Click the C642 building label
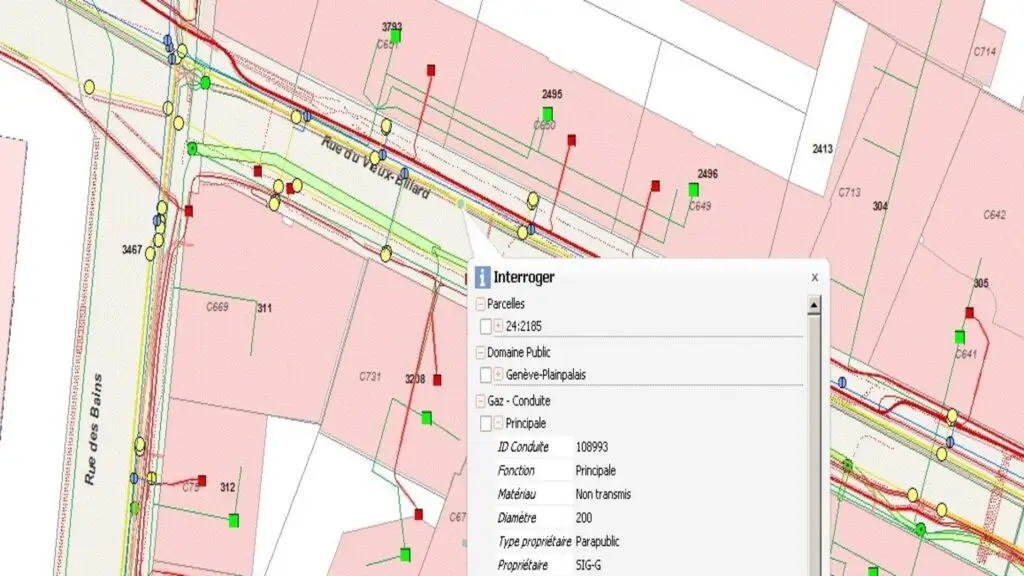1024x576 pixels. click(995, 215)
